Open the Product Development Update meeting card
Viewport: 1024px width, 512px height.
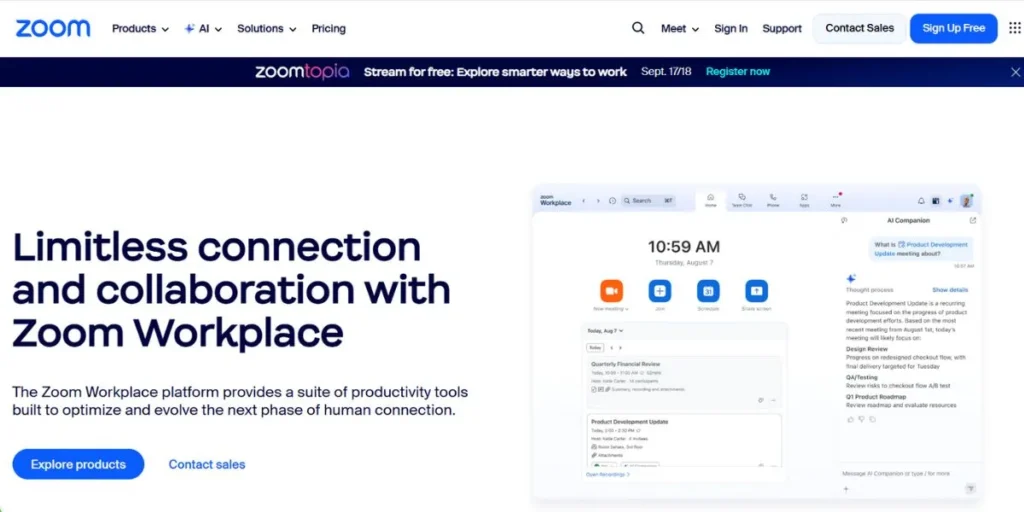[x=683, y=440]
